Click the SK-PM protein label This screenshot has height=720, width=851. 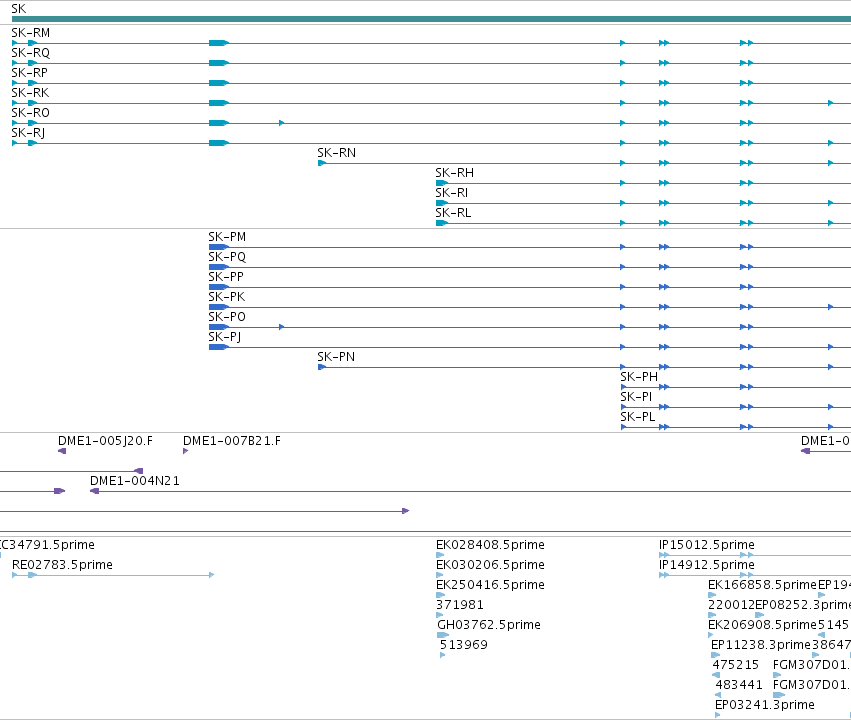pos(227,237)
